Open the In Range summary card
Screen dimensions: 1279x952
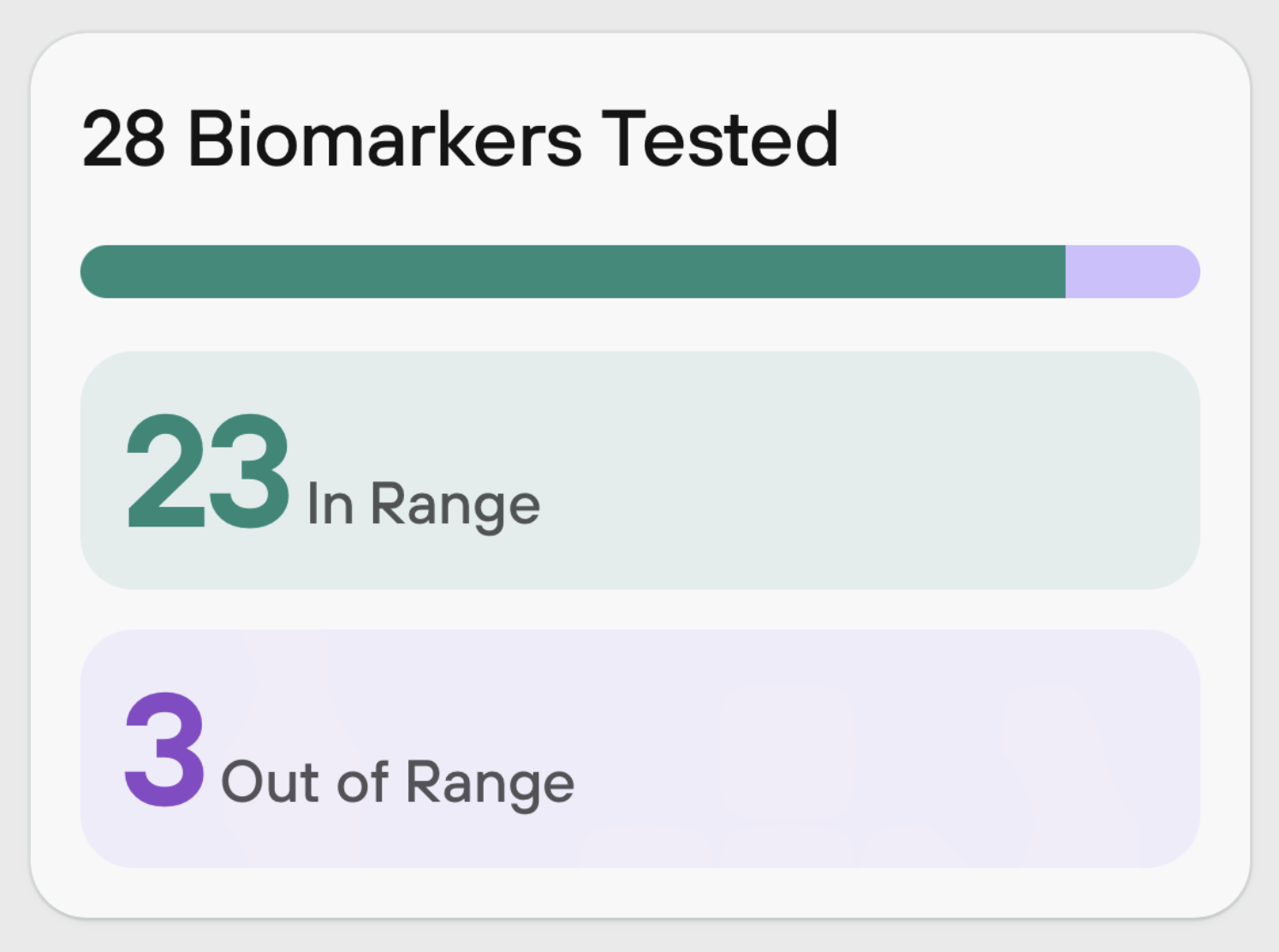[x=640, y=470]
